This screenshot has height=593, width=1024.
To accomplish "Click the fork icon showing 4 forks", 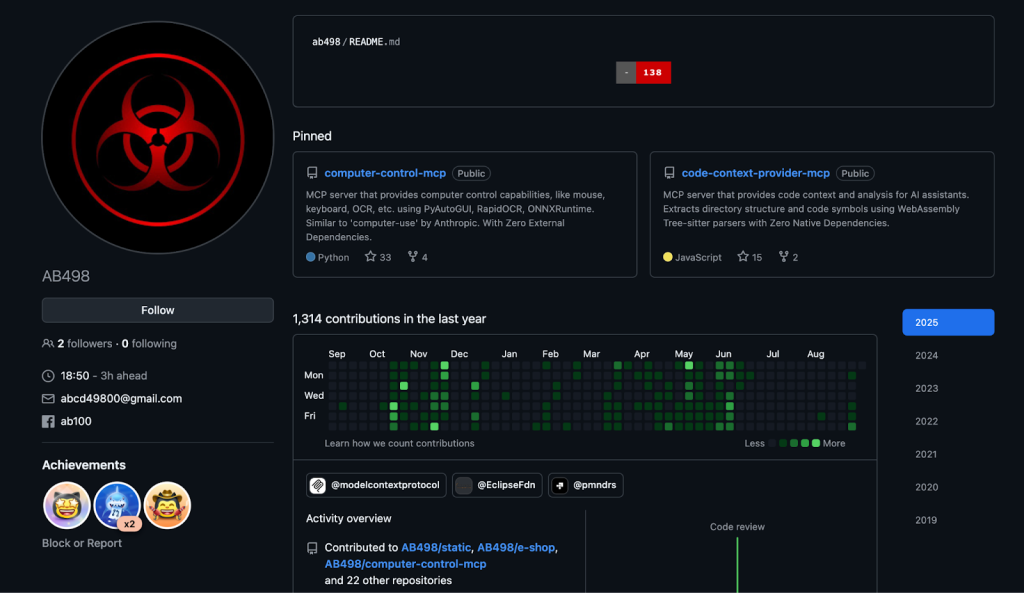I will 412,257.
